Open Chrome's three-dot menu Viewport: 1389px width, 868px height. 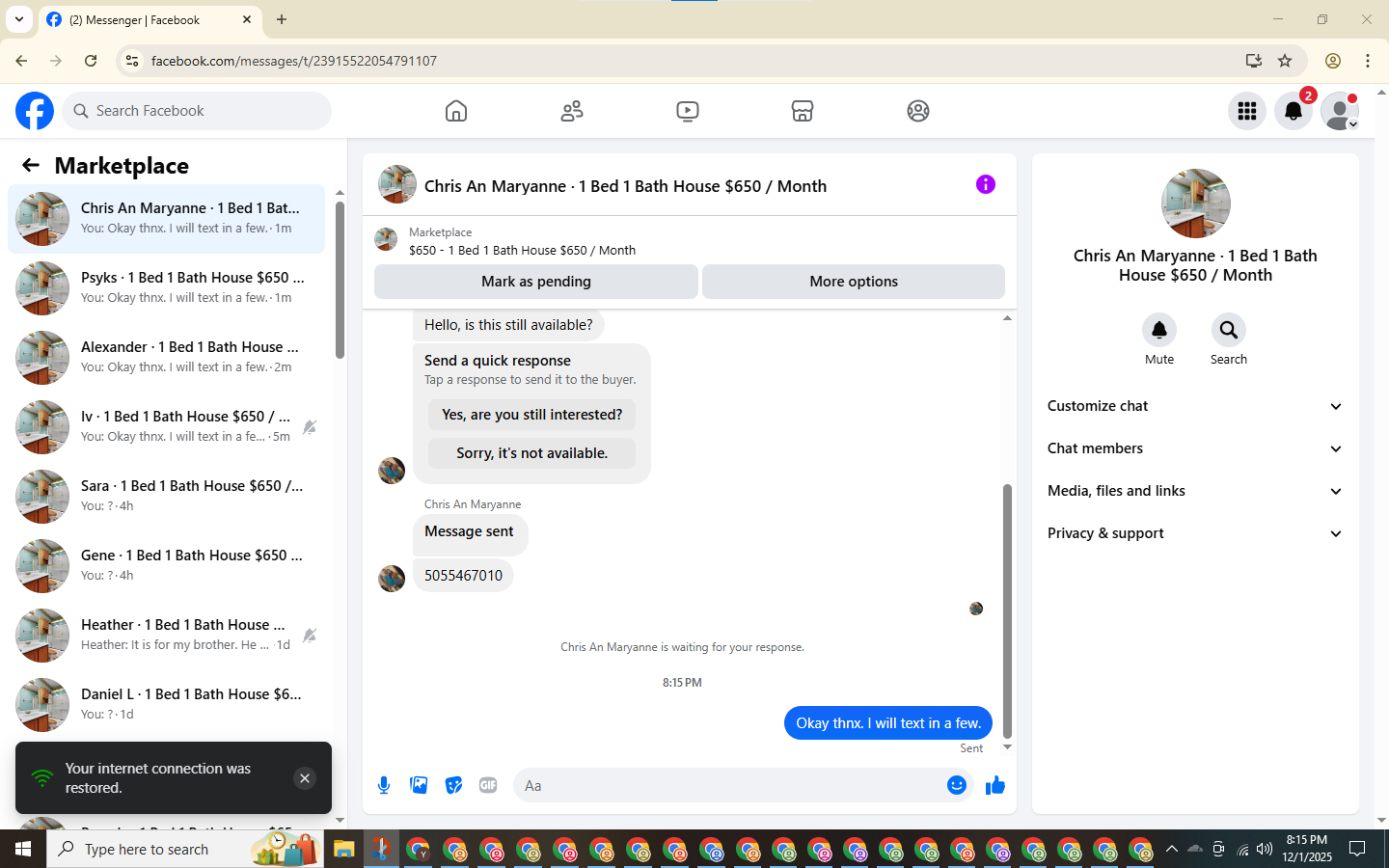[x=1368, y=61]
